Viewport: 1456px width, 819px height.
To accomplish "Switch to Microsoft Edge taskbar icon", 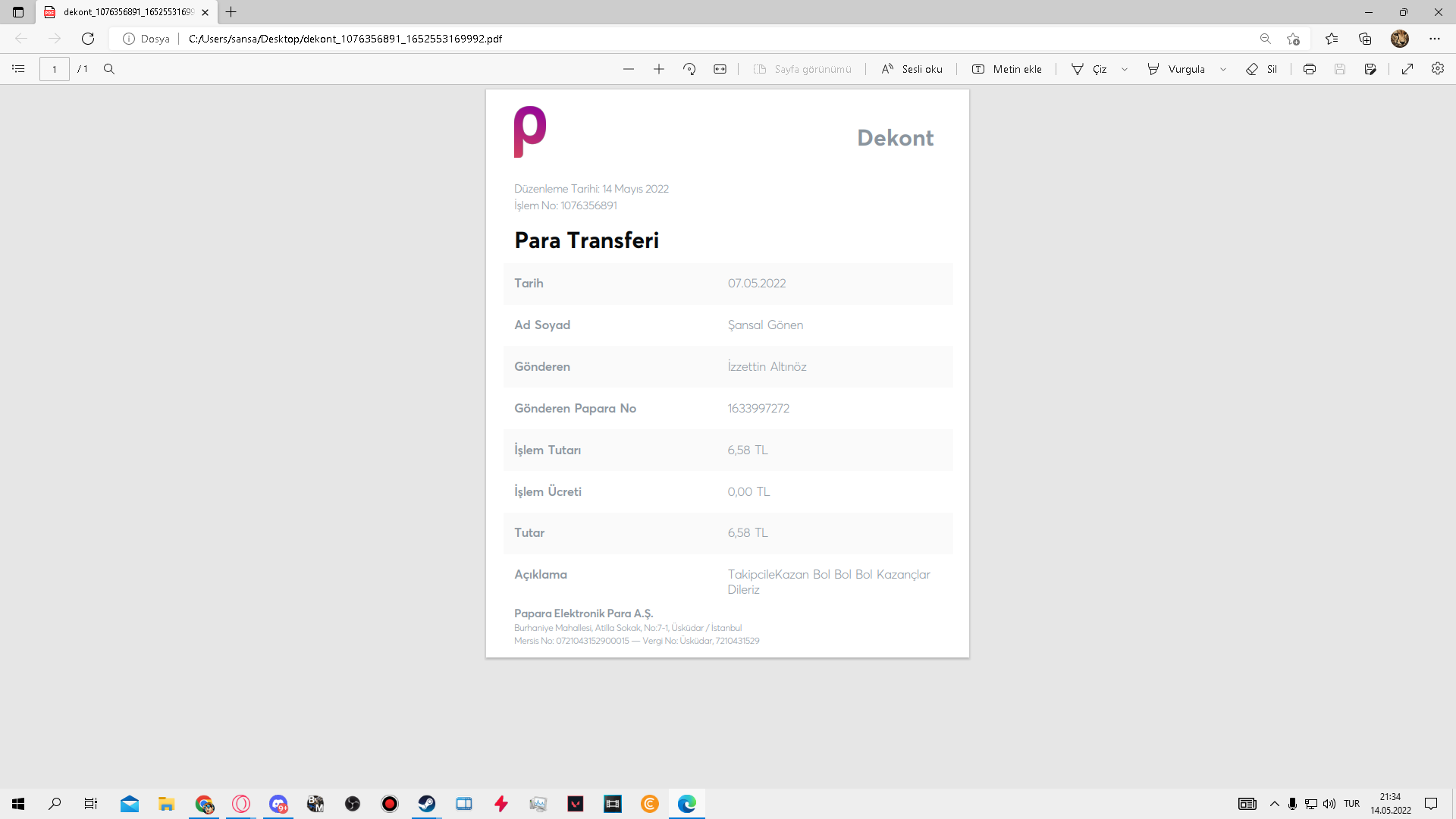I will (x=687, y=804).
